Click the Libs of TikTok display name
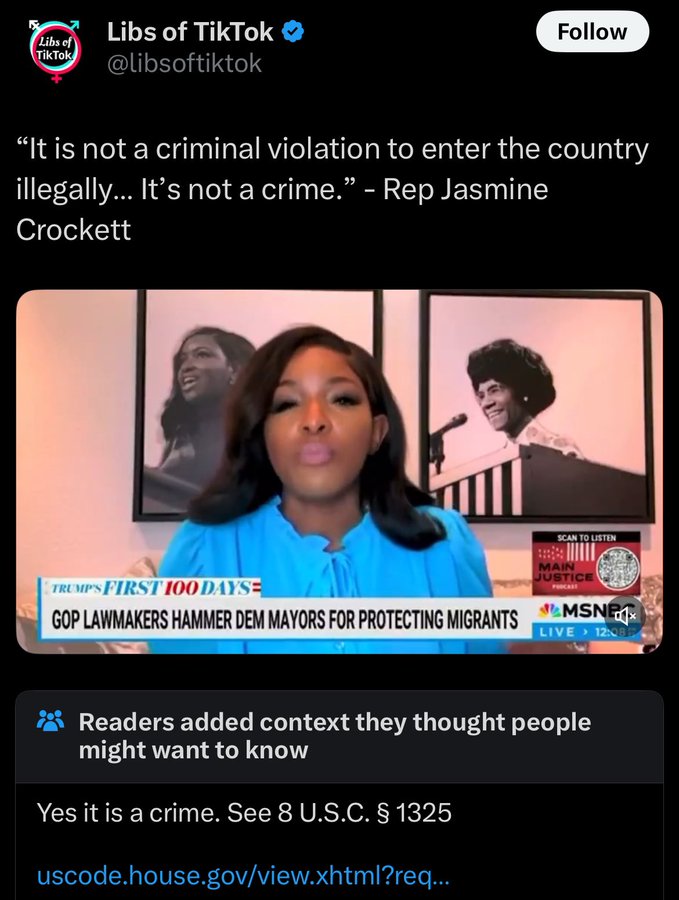 point(190,32)
